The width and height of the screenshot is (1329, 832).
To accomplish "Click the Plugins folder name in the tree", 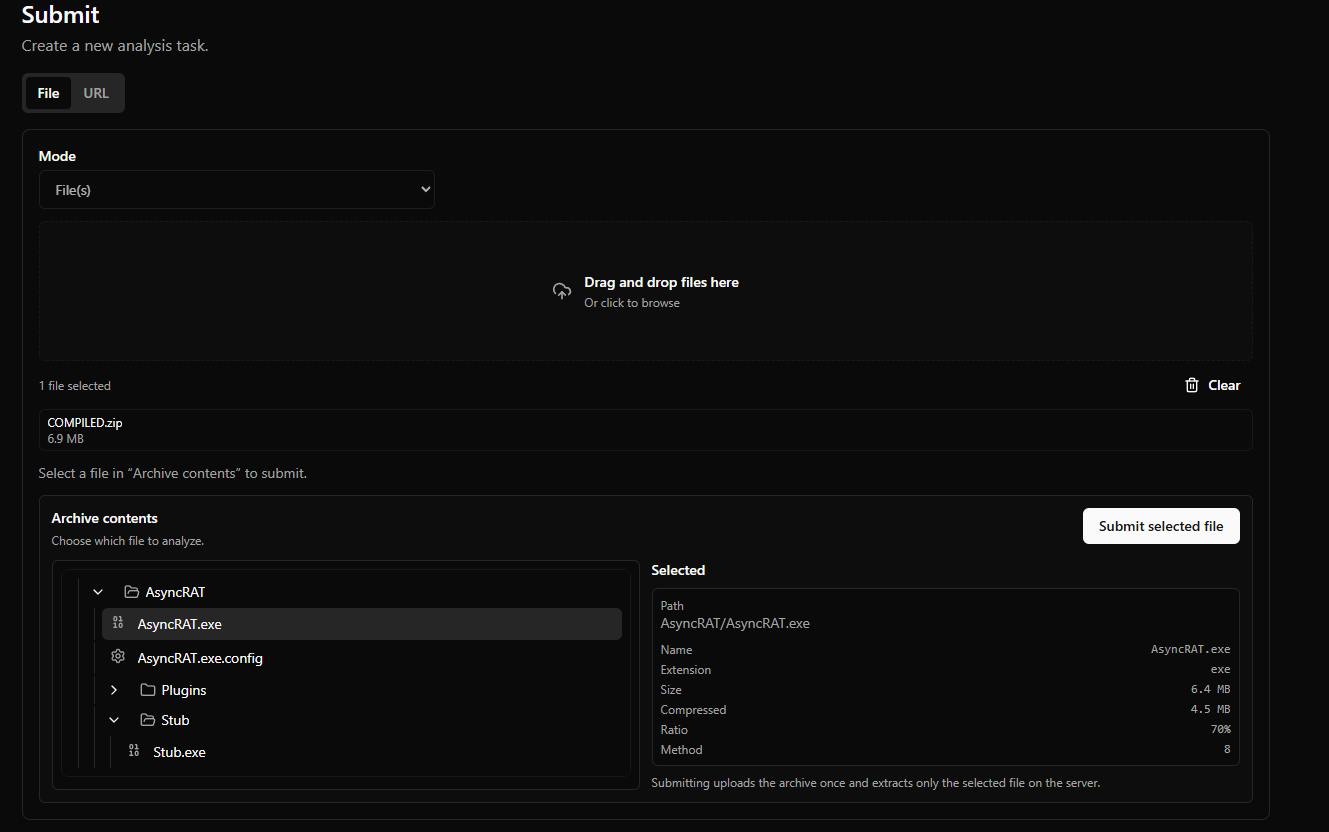I will tap(184, 690).
